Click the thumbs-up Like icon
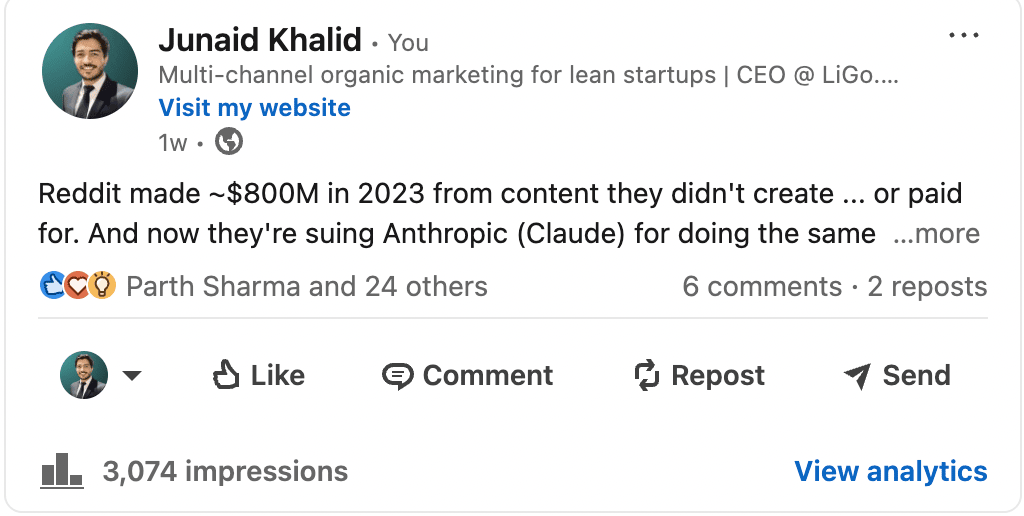The height and width of the screenshot is (516, 1024). tap(226, 375)
